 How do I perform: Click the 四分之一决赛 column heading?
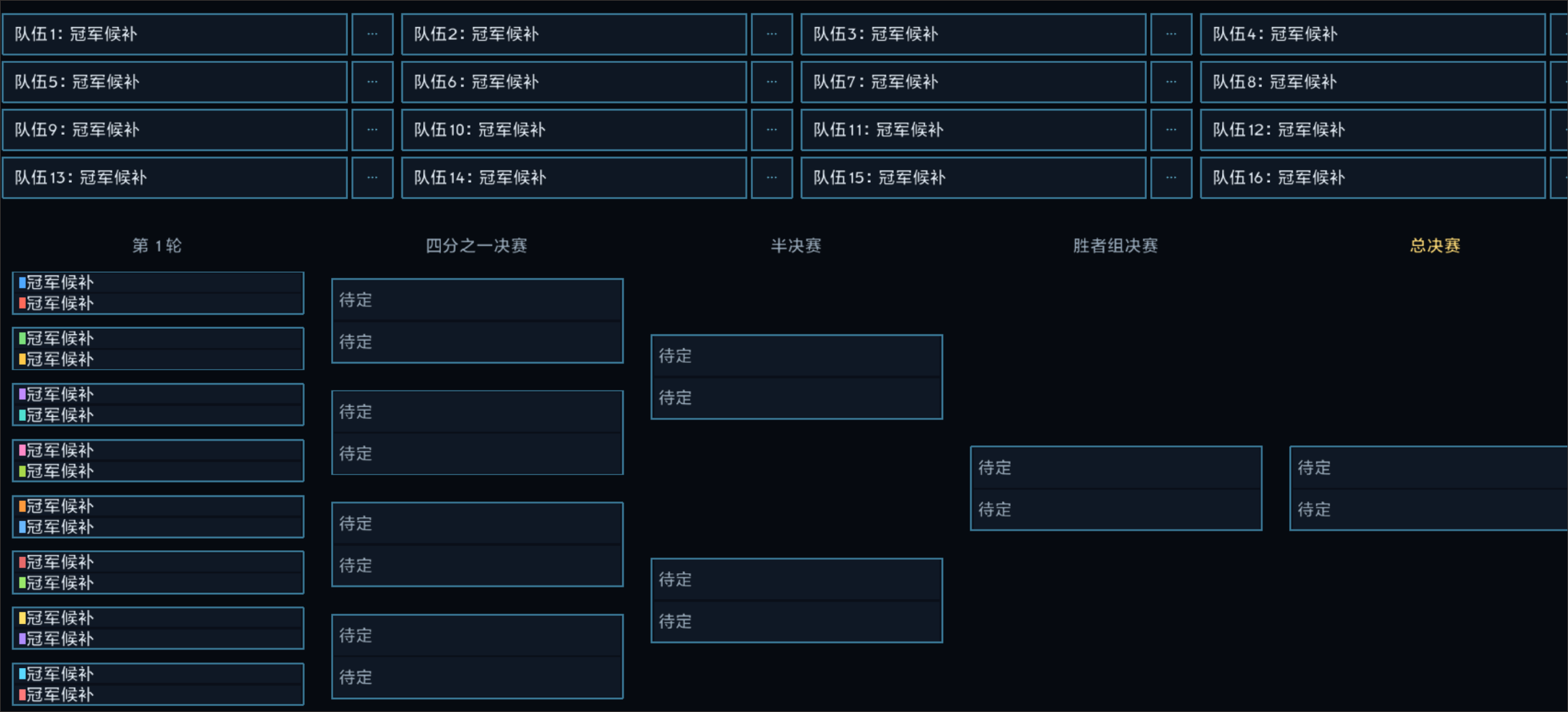click(477, 246)
